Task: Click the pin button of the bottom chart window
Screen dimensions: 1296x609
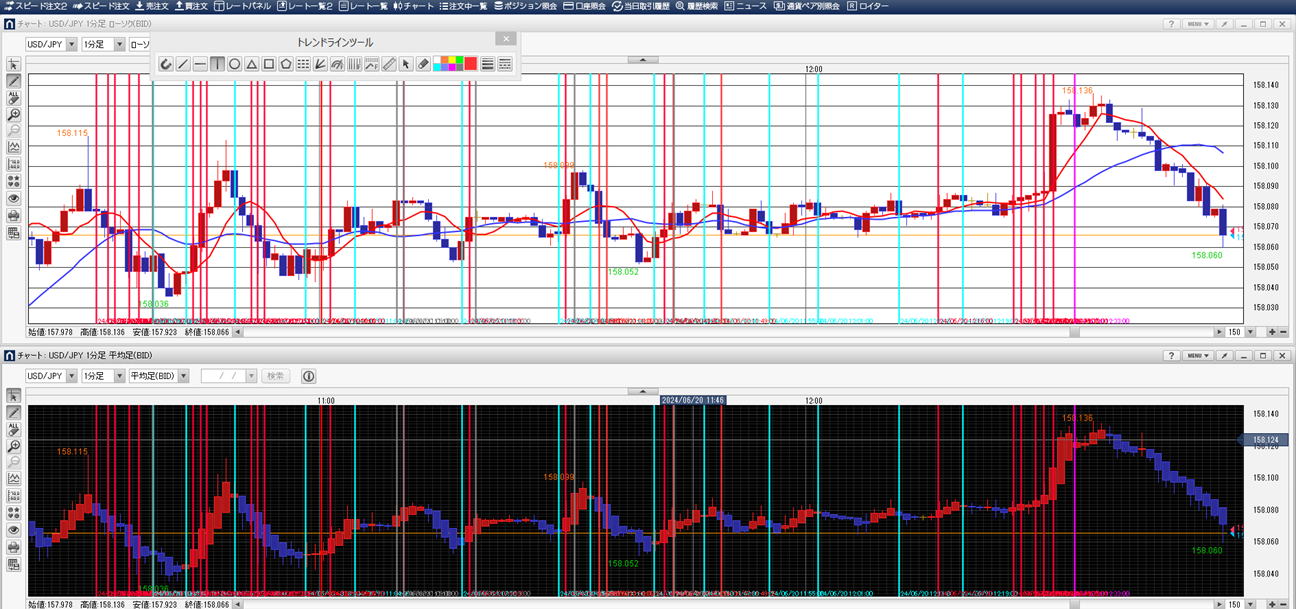Action: pyautogui.click(x=1226, y=356)
